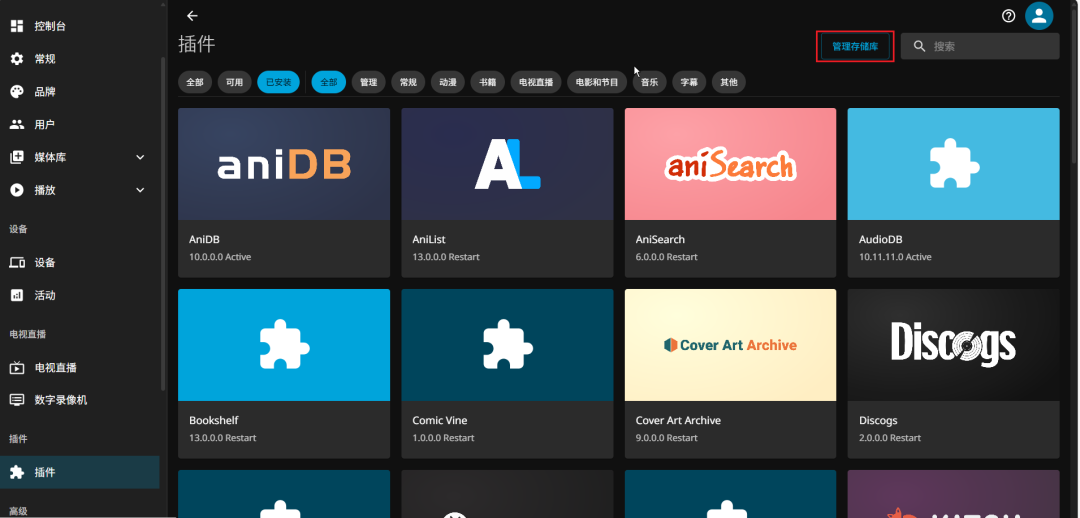This screenshot has height=518, width=1080.
Task: Click the Comic Vine plugin name text
Action: tap(439, 420)
